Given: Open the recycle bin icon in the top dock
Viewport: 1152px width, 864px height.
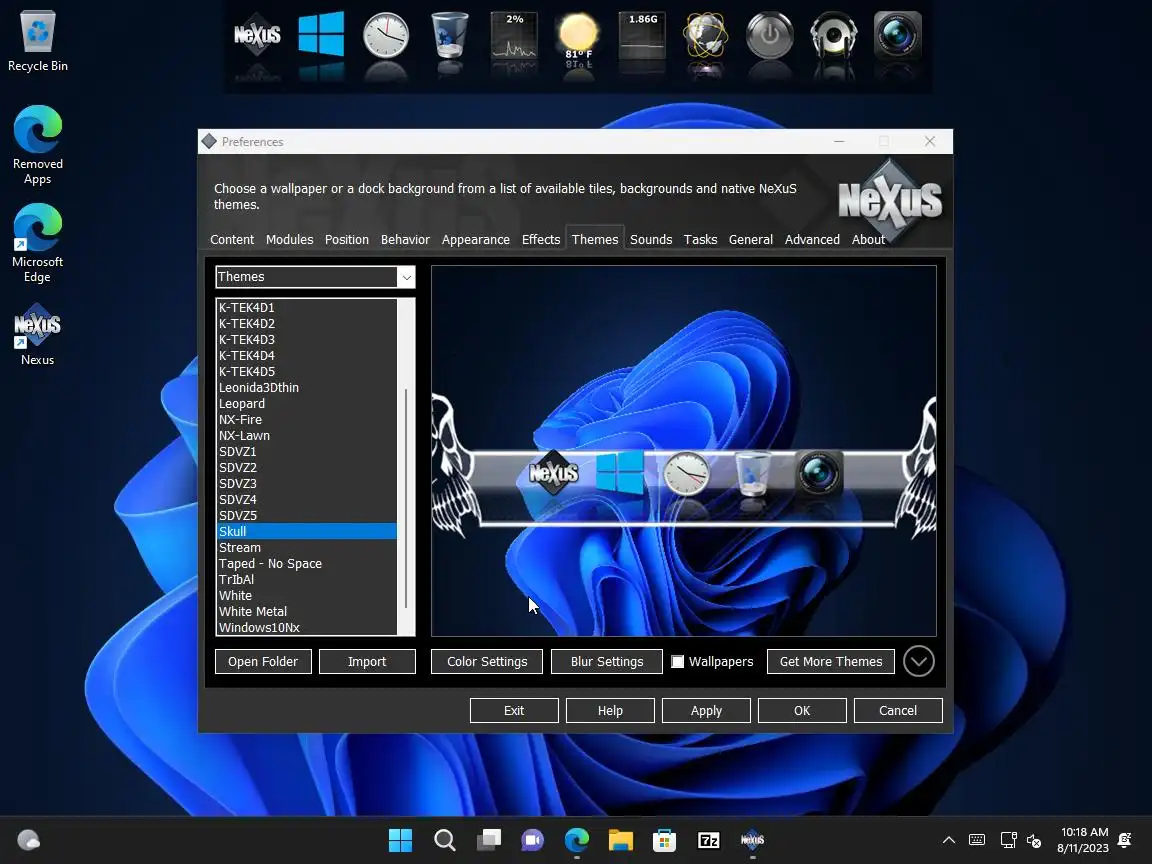Looking at the screenshot, I should click(450, 35).
